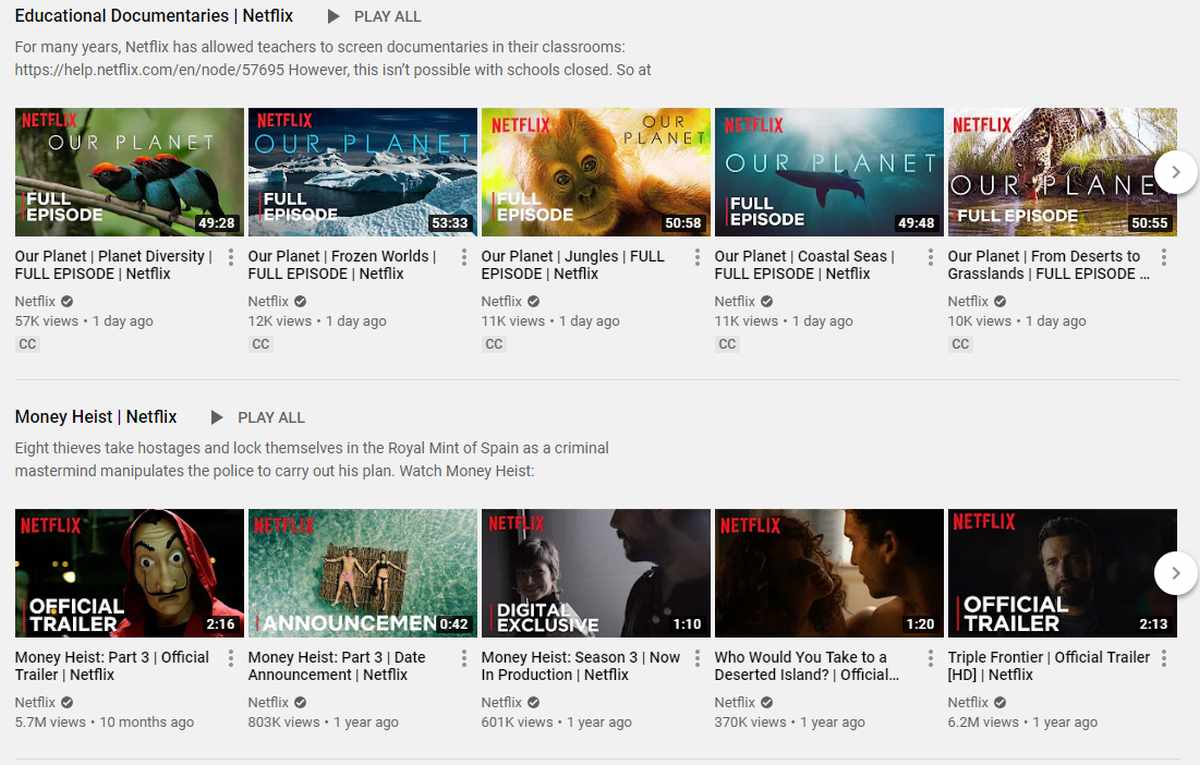Play Money Heist Announcement raft thumbnail
Screen dimensions: 1200x765
point(362,573)
